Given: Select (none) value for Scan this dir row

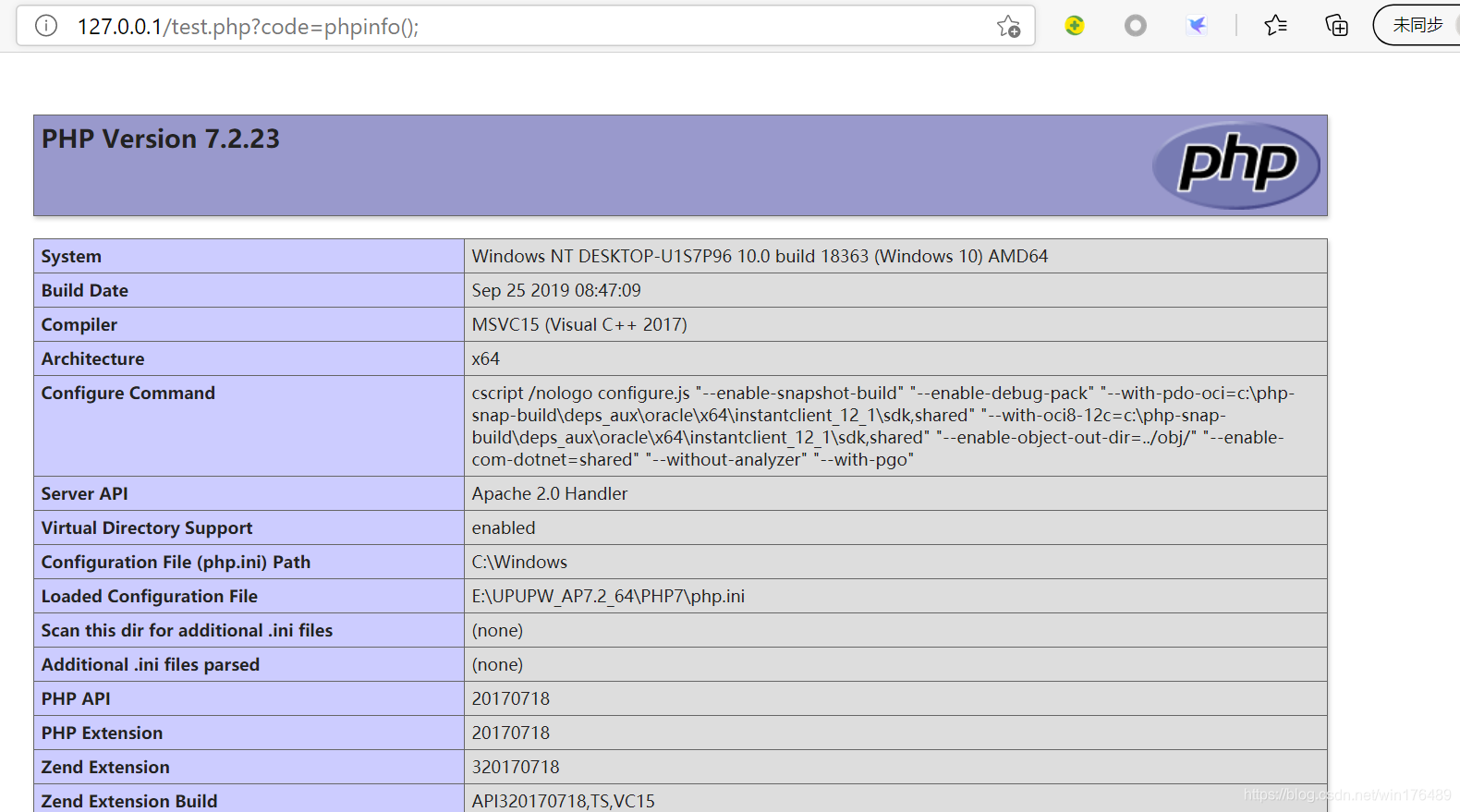Looking at the screenshot, I should point(497,631).
